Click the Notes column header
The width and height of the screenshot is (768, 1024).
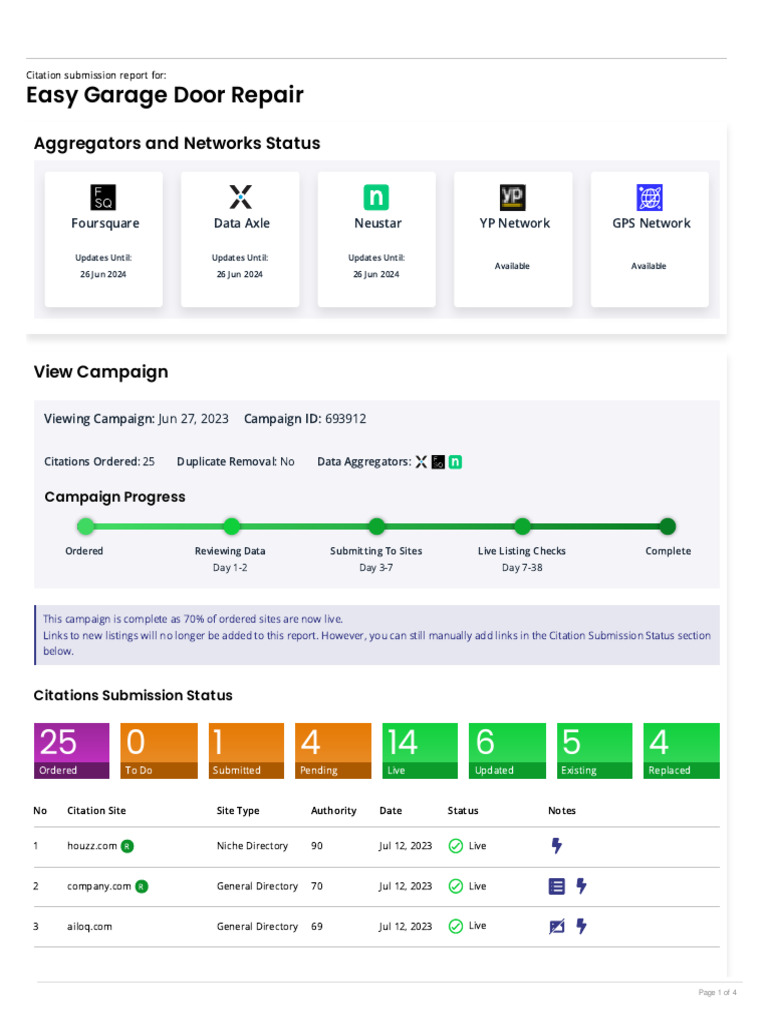(562, 810)
